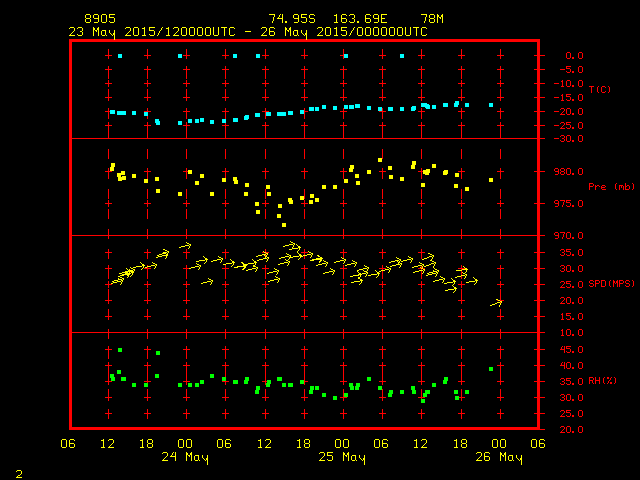Click the station ID 8905 text
The width and height of the screenshot is (640, 480).
coord(101,19)
